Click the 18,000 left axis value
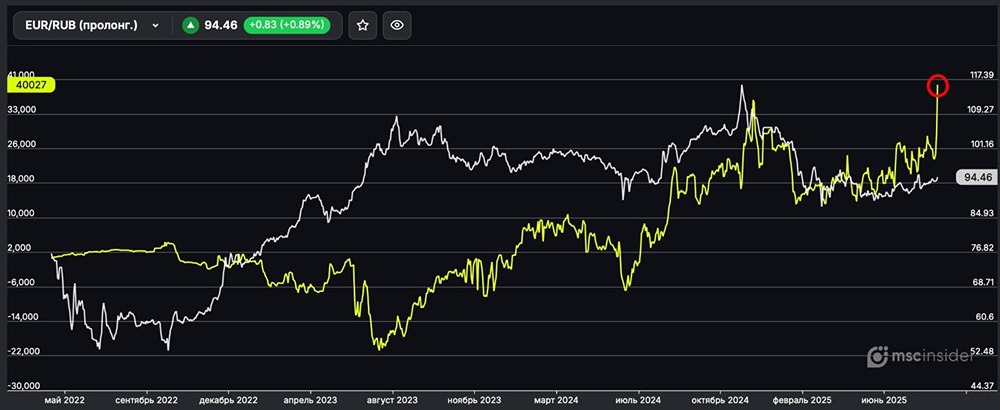The image size is (1000, 410). click(20, 179)
